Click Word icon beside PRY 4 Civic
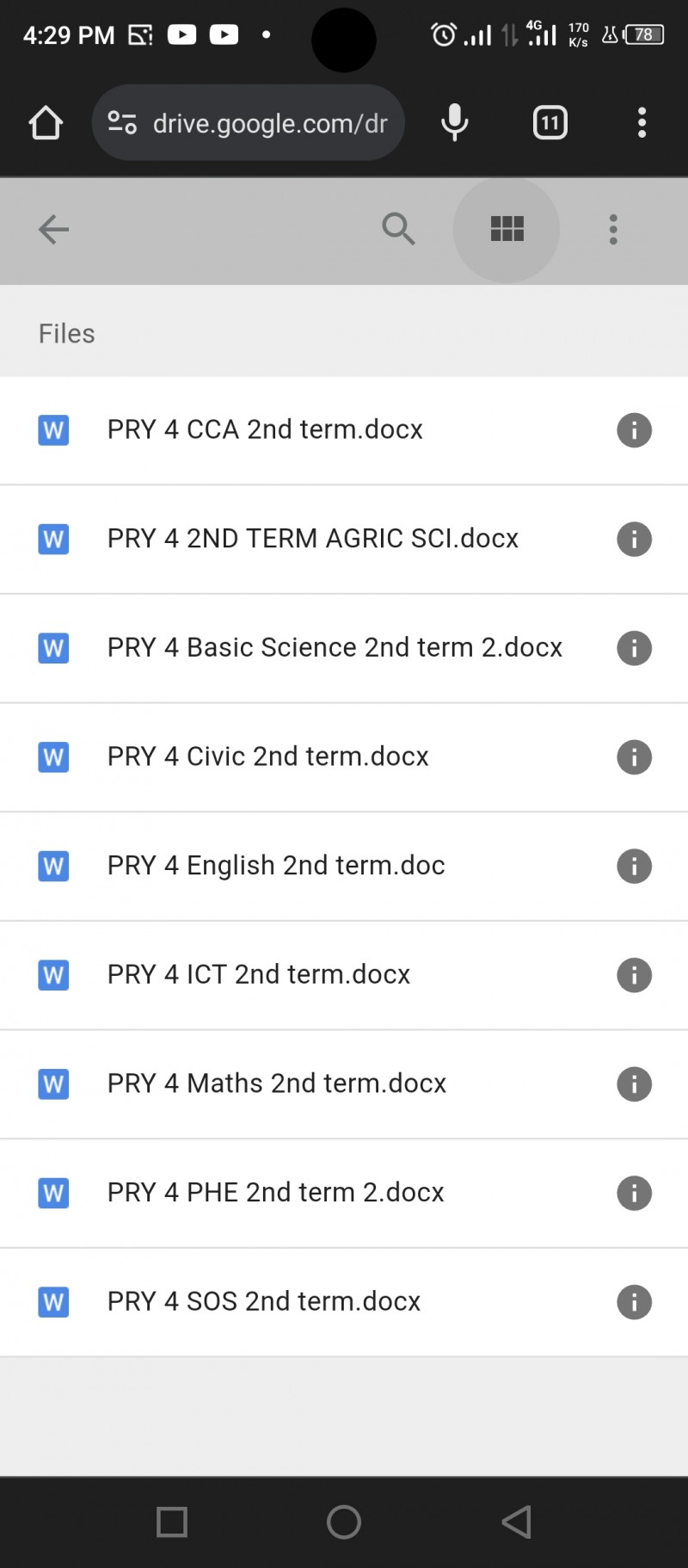Viewport: 688px width, 1568px height. click(x=53, y=757)
